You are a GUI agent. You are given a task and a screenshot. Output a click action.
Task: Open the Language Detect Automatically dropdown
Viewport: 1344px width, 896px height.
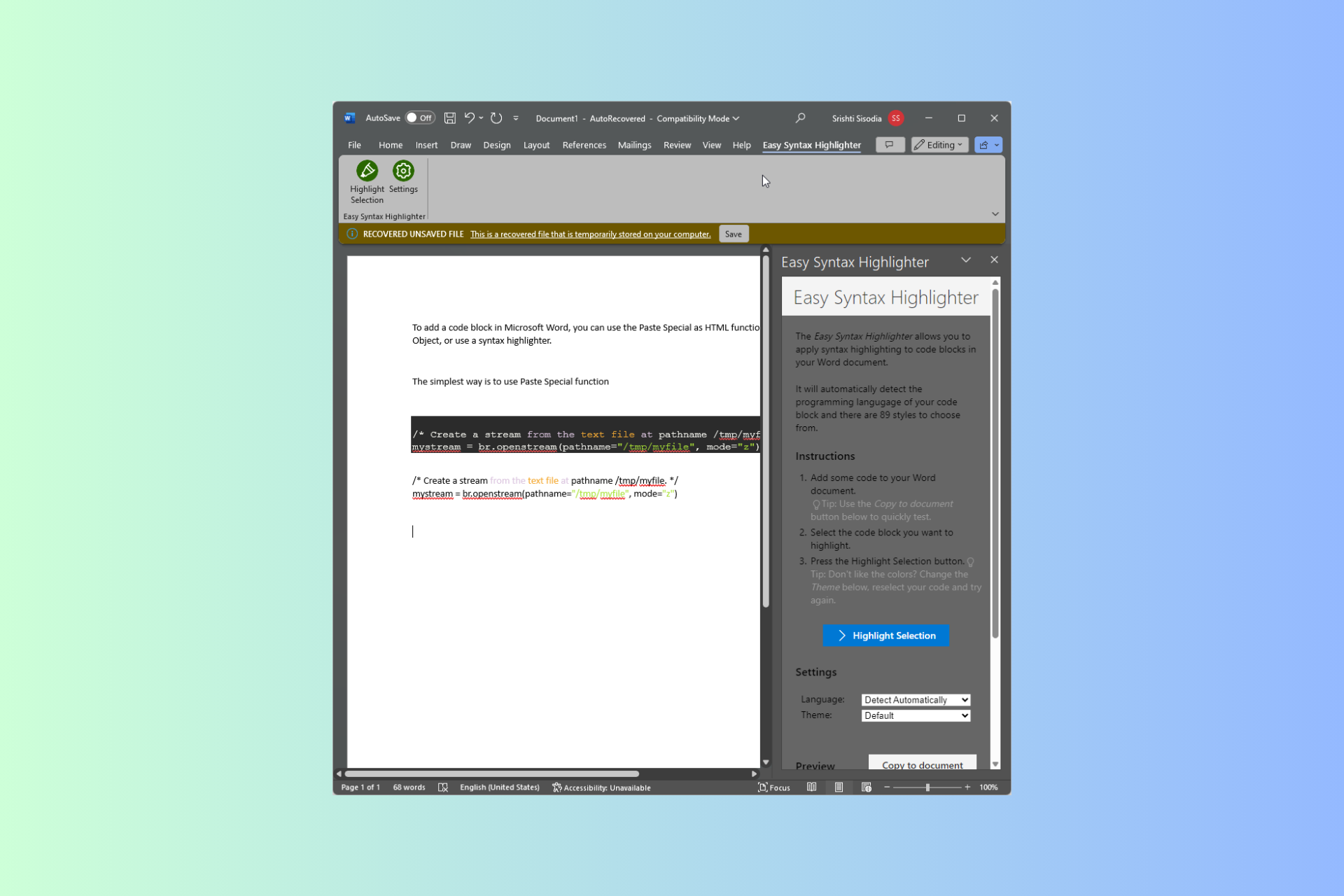[x=915, y=699]
